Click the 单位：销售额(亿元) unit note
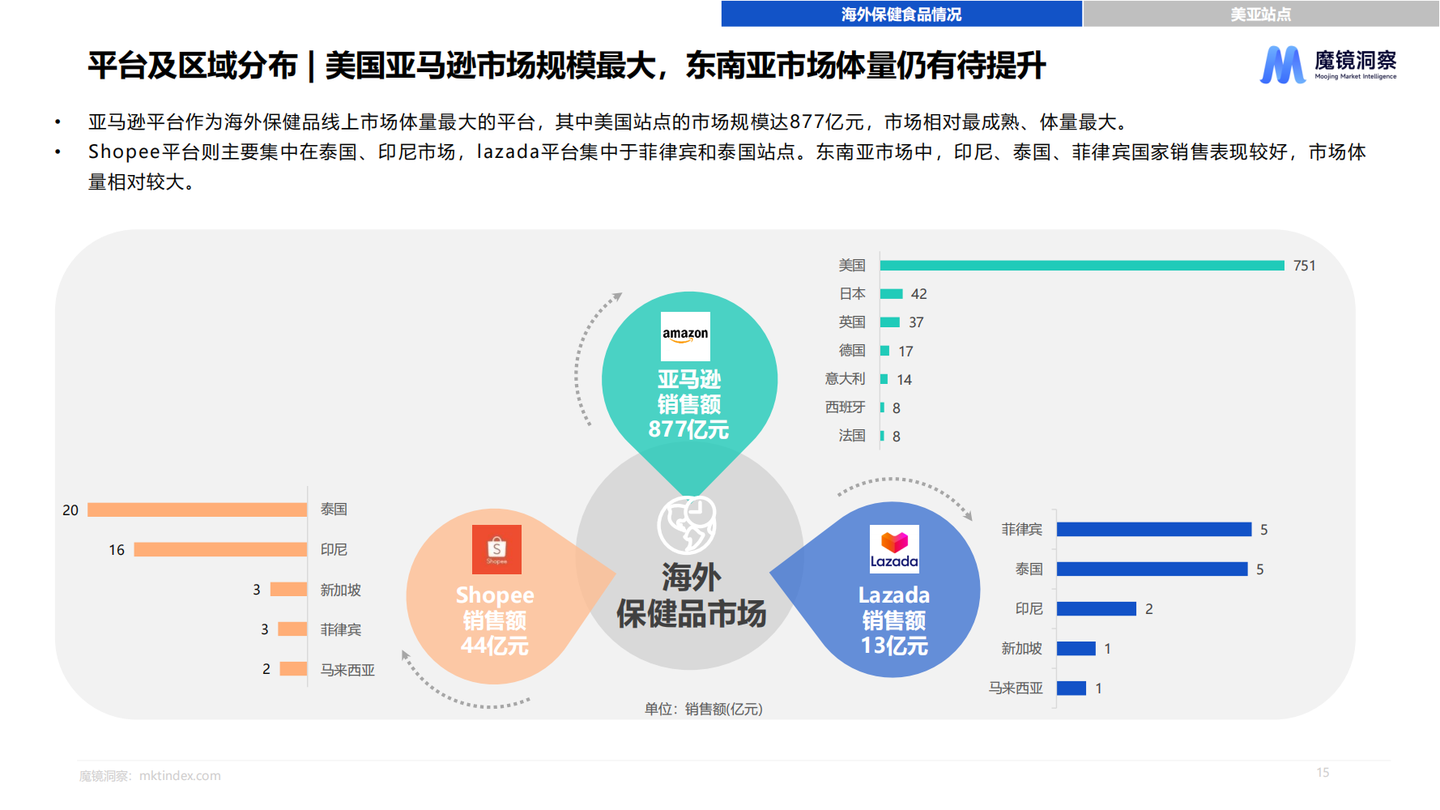This screenshot has height=810, width=1440. pos(703,708)
